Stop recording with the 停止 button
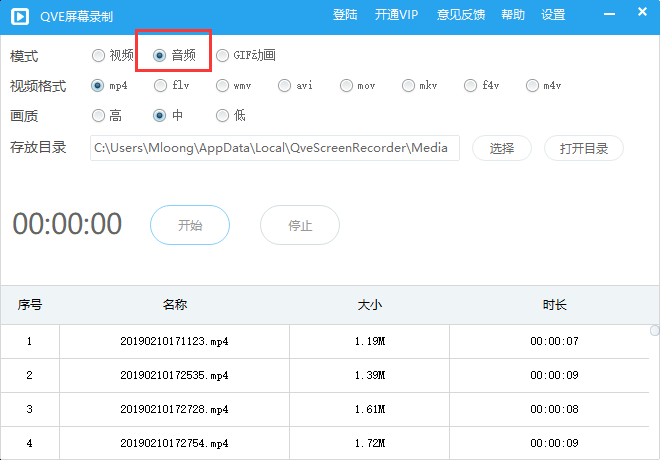Screen dimensions: 660x460 [x=300, y=225]
